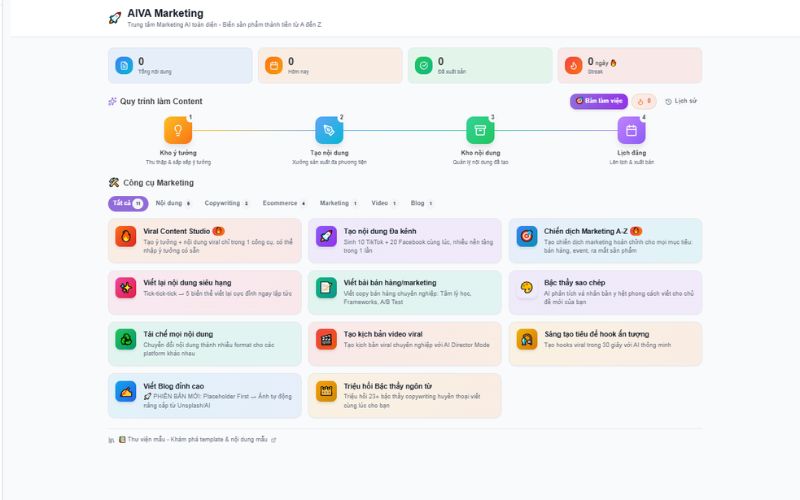Click Triệu hồi Bậc thầy ngôn từ icon
Screen dimensions: 800x500
326,391
